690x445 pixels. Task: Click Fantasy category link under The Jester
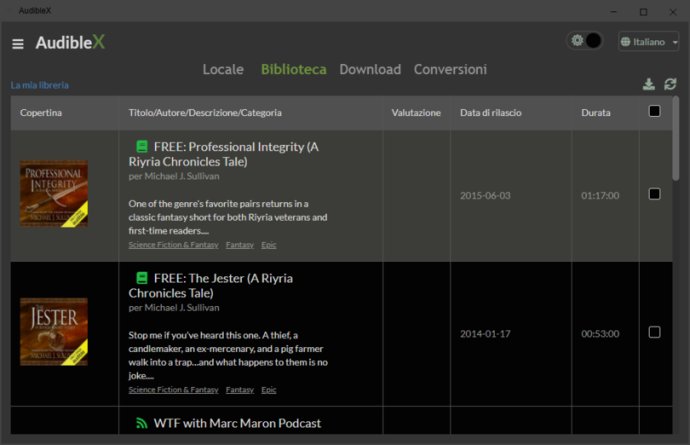tap(240, 390)
